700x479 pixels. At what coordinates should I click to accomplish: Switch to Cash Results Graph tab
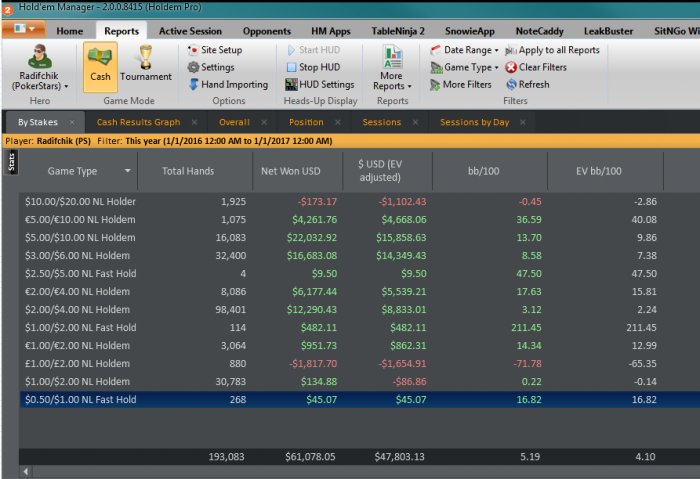point(138,122)
